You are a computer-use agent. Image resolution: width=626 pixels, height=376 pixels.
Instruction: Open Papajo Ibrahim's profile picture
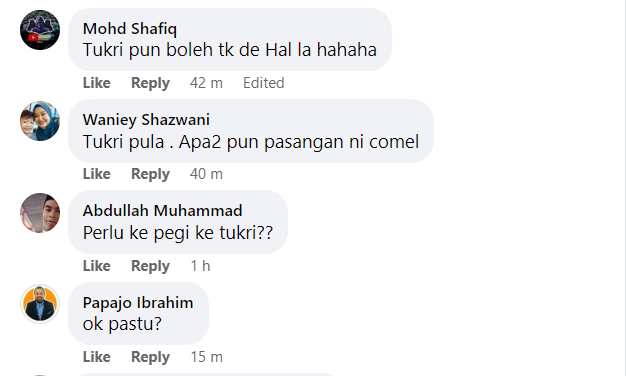tap(40, 304)
